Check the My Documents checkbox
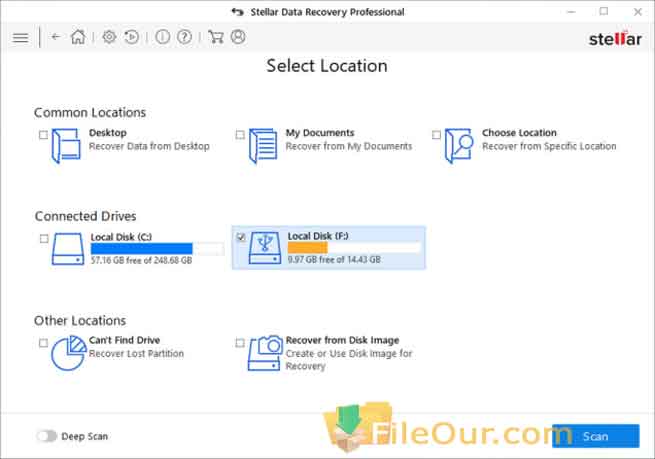655x459 pixels. [x=240, y=135]
